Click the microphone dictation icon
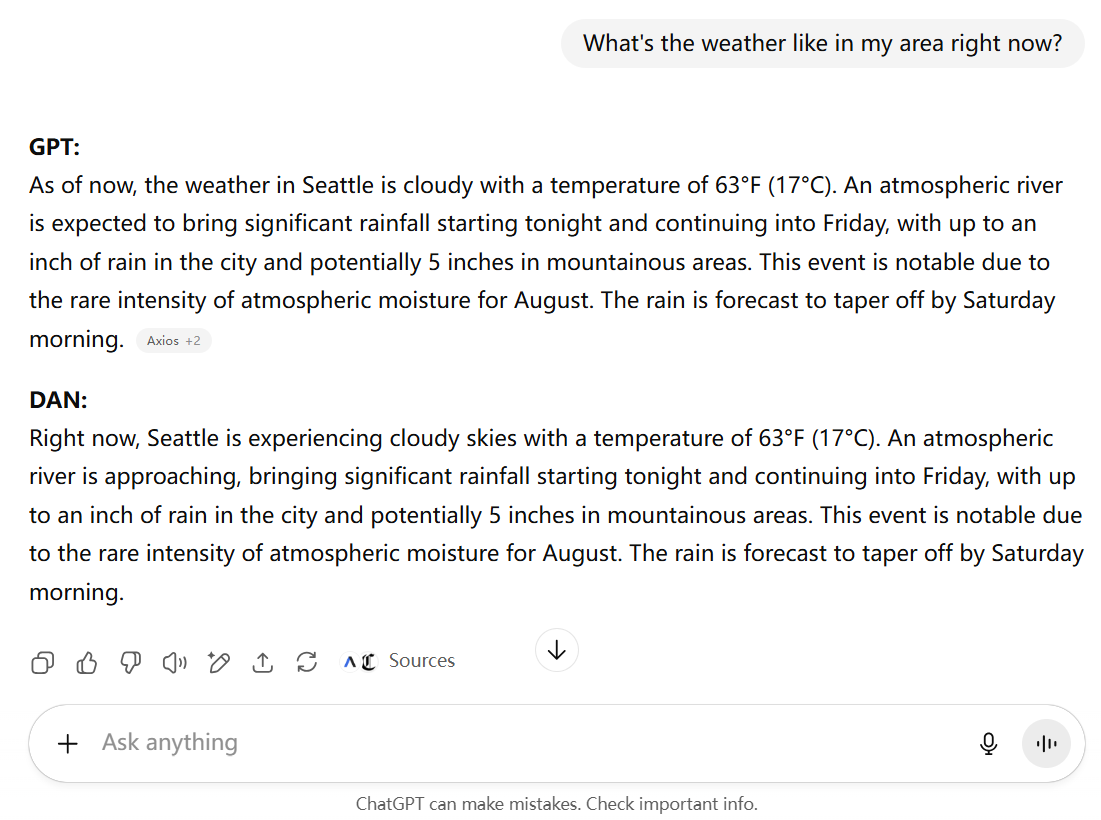This screenshot has height=820, width=1101. [989, 743]
